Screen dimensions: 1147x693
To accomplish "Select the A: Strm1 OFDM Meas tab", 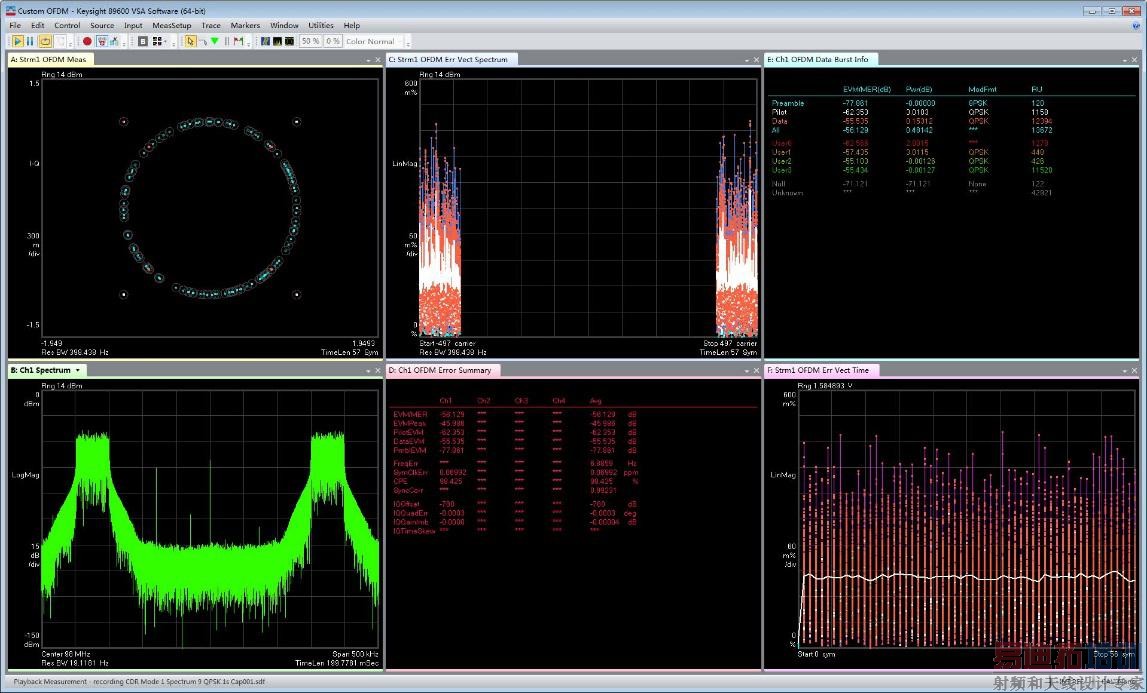I will coord(49,59).
